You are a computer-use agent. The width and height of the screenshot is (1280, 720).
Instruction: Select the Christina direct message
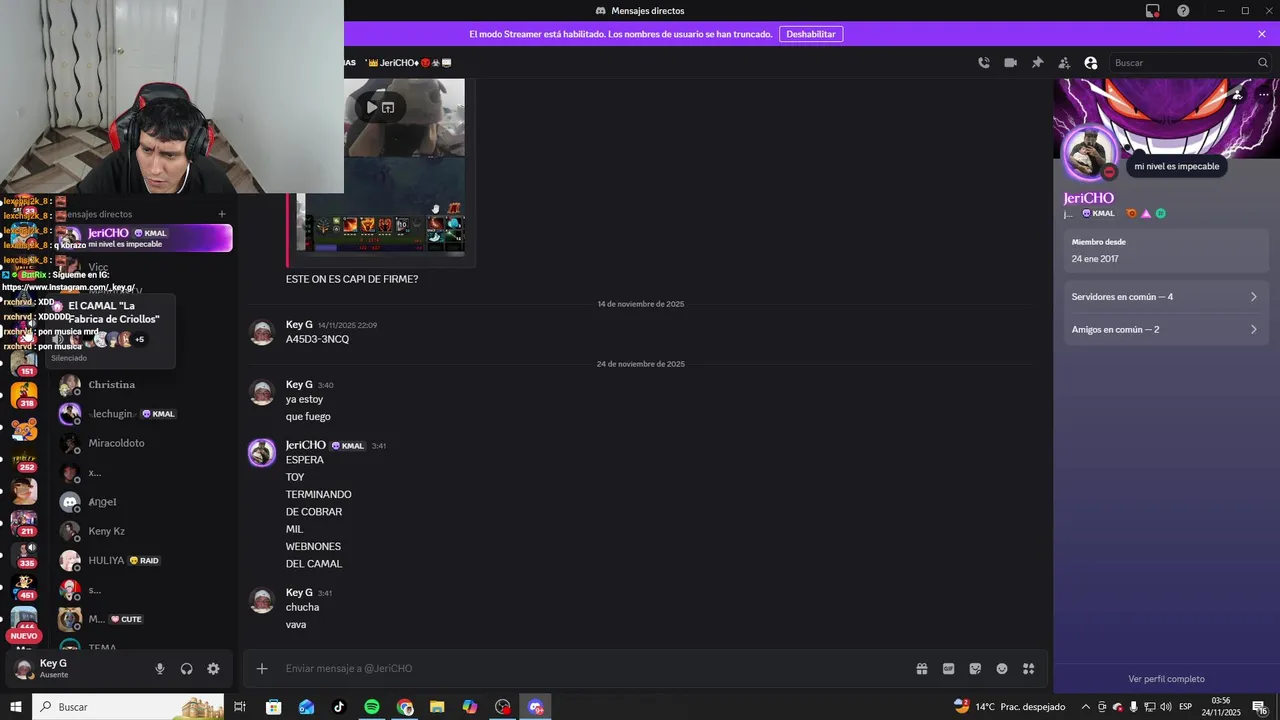[x=145, y=385]
